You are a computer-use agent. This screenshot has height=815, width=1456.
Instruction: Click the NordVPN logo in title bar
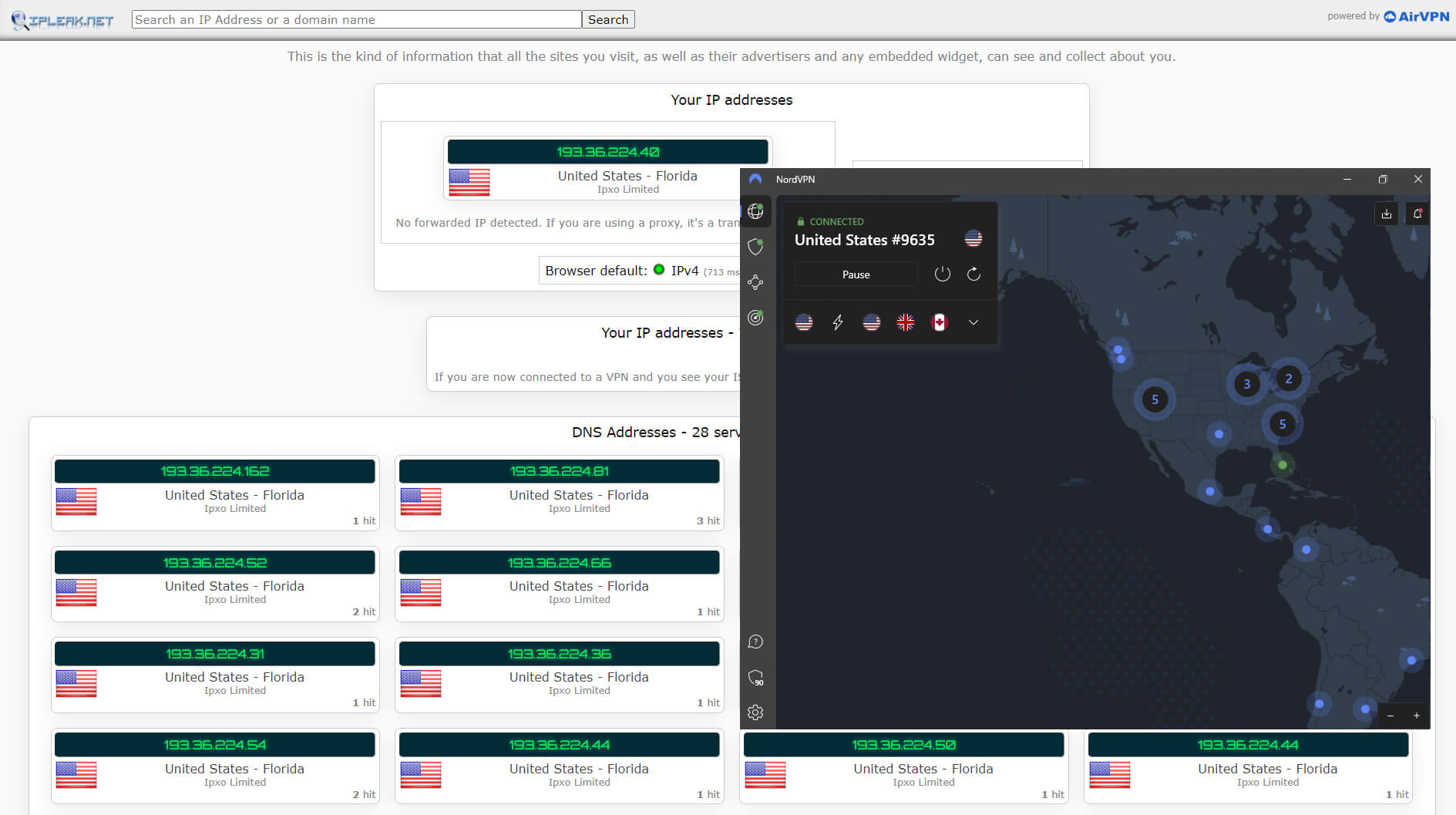point(755,179)
